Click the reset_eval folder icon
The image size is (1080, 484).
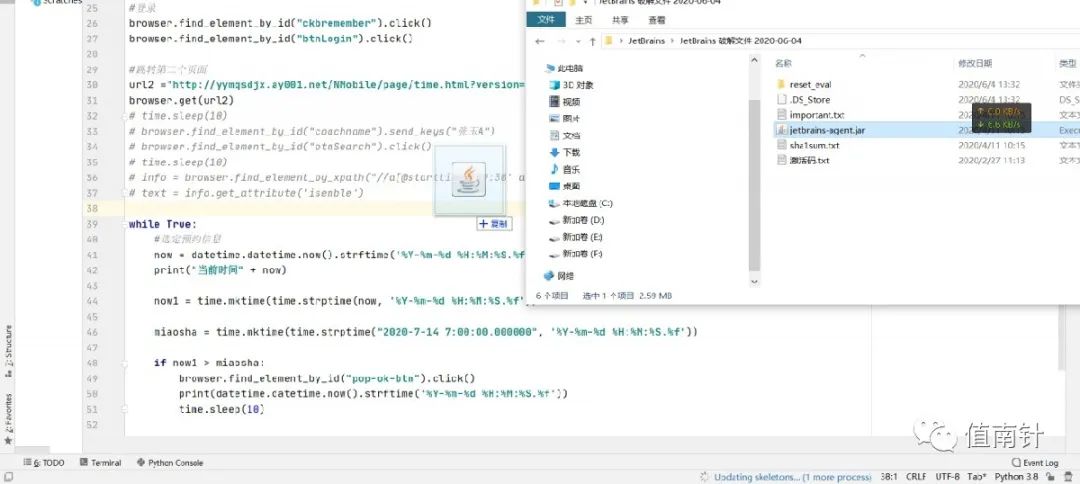[780, 84]
